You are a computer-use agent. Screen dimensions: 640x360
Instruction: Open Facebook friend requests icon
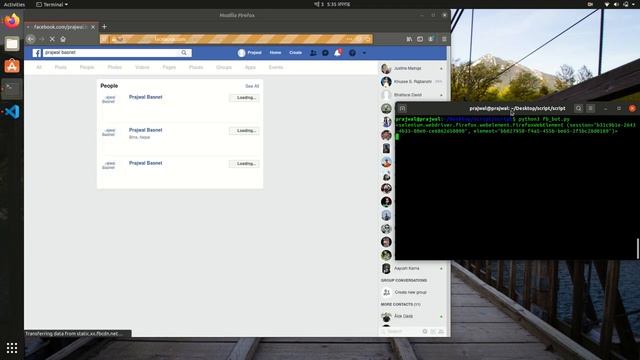pos(313,53)
